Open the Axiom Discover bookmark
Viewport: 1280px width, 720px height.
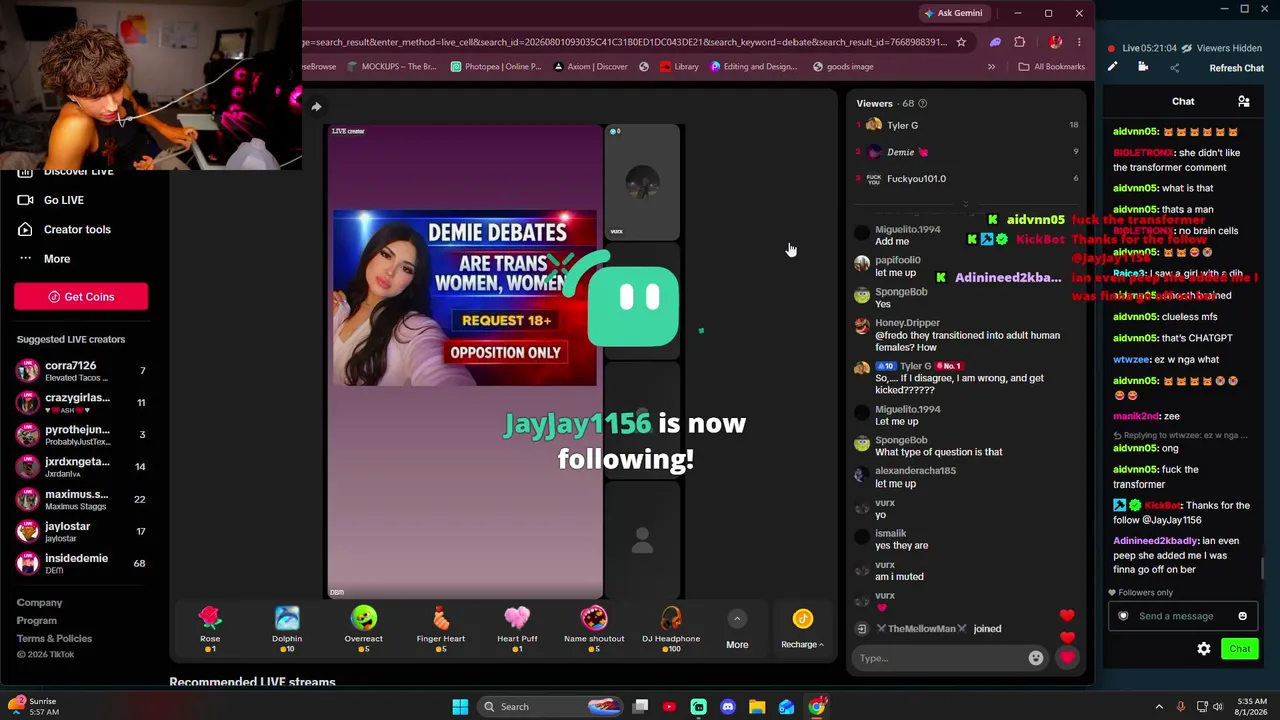coord(589,67)
